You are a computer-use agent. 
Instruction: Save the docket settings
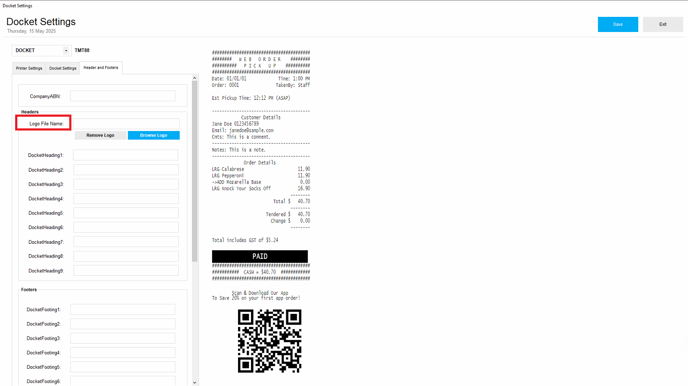click(618, 25)
